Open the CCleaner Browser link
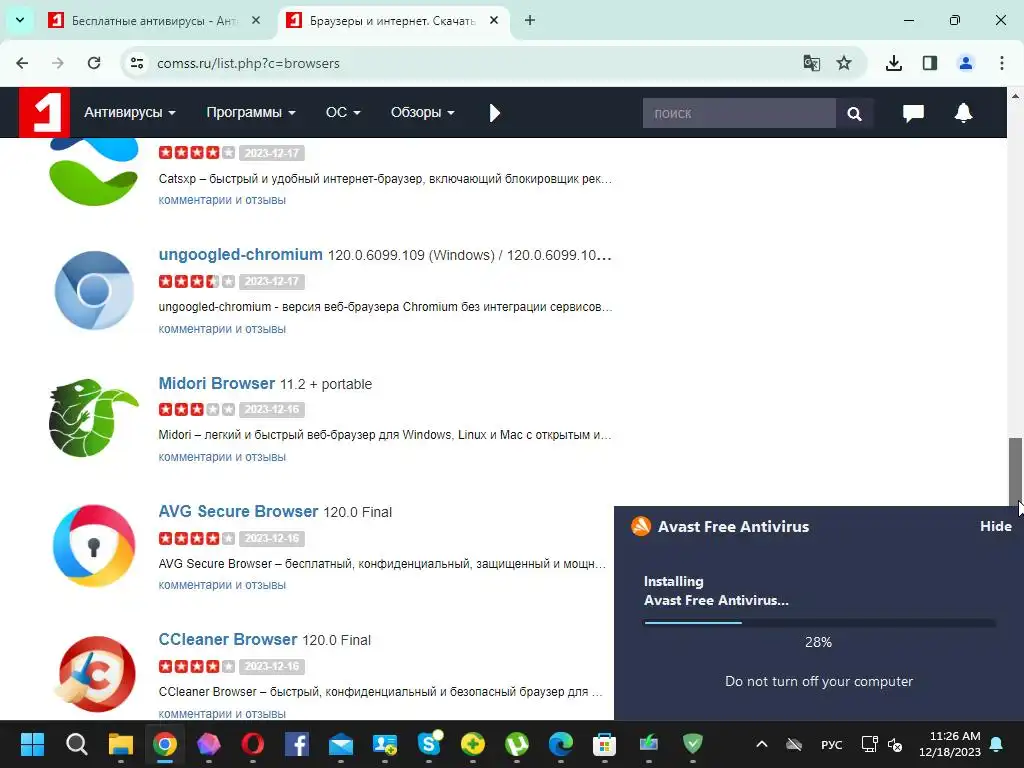This screenshot has width=1024, height=768. pos(228,639)
